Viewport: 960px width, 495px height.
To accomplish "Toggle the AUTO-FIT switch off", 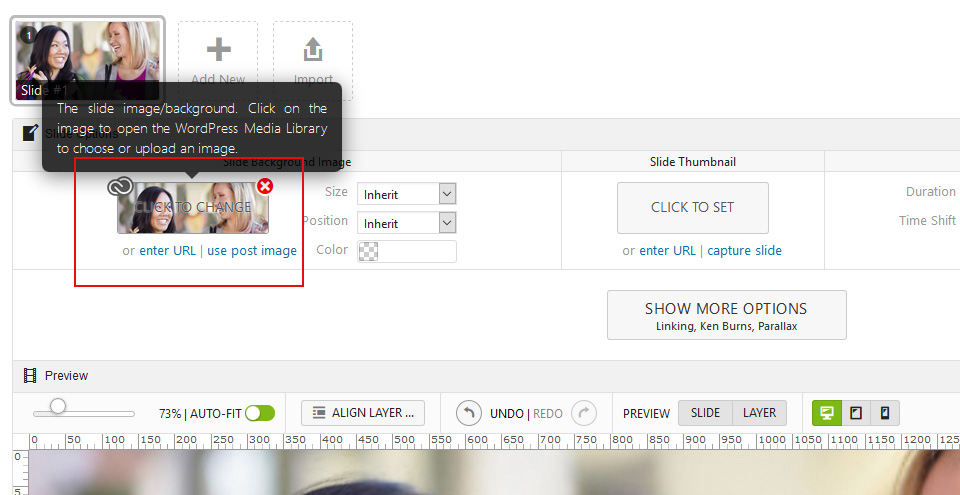I will 260,413.
